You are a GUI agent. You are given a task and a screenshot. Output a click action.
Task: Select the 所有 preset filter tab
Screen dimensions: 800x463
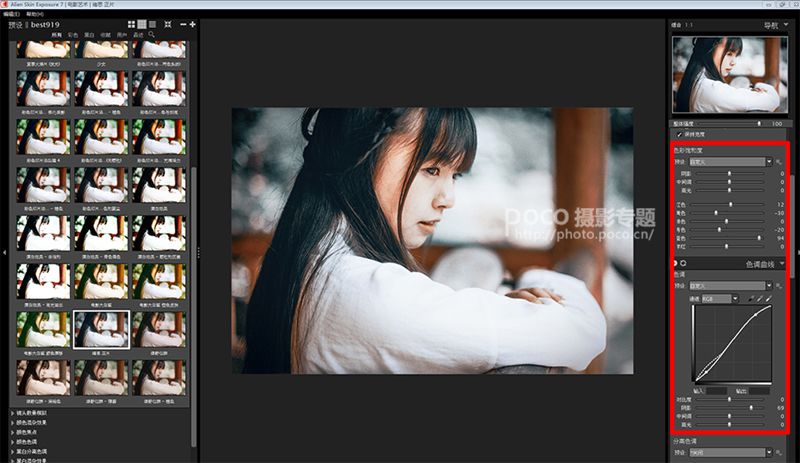pyautogui.click(x=57, y=35)
